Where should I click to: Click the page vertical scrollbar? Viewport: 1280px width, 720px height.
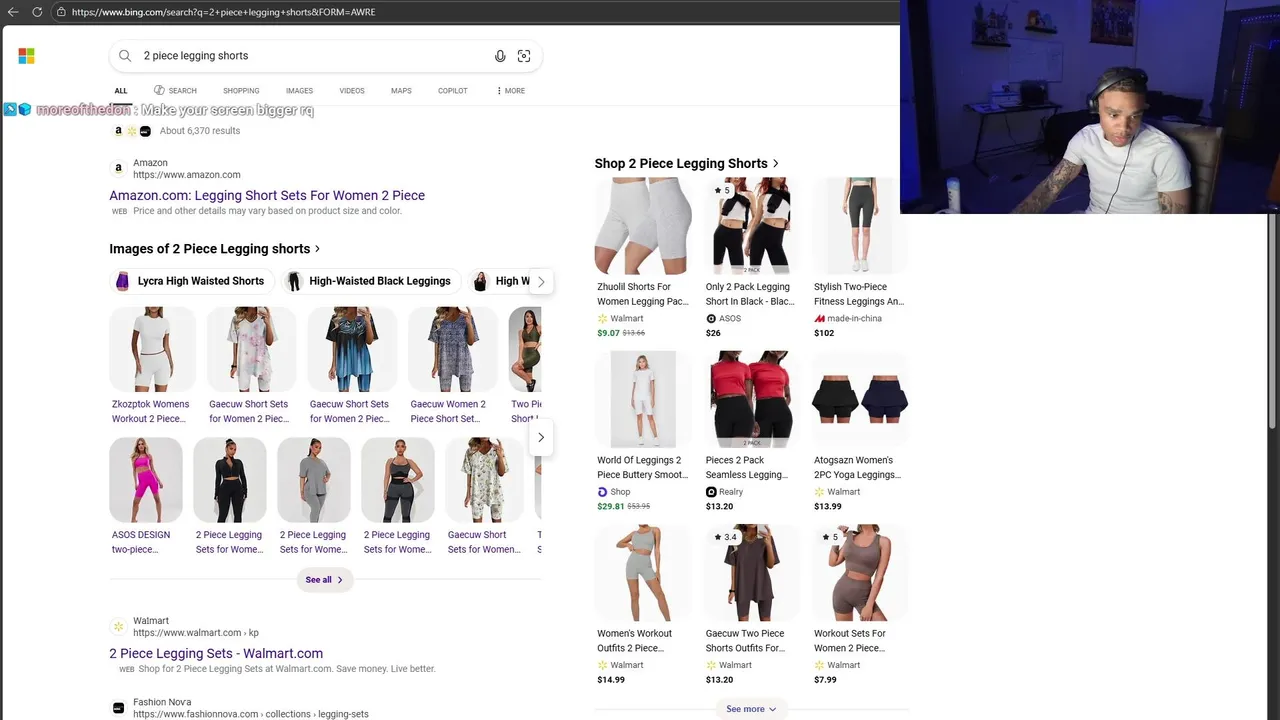(x=1273, y=320)
